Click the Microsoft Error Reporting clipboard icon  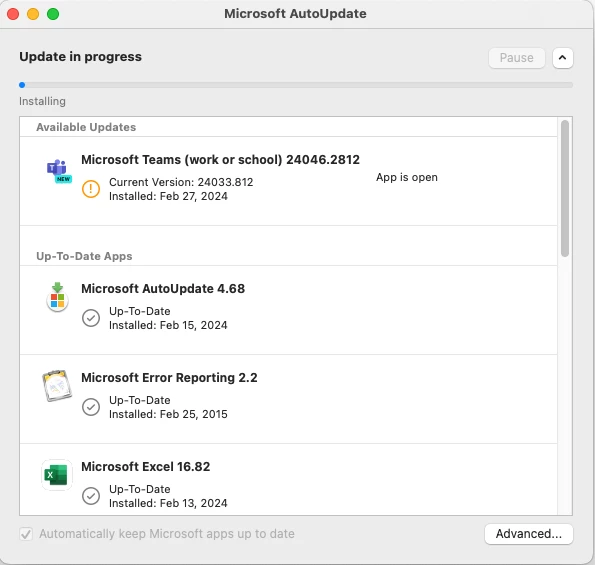pyautogui.click(x=57, y=386)
